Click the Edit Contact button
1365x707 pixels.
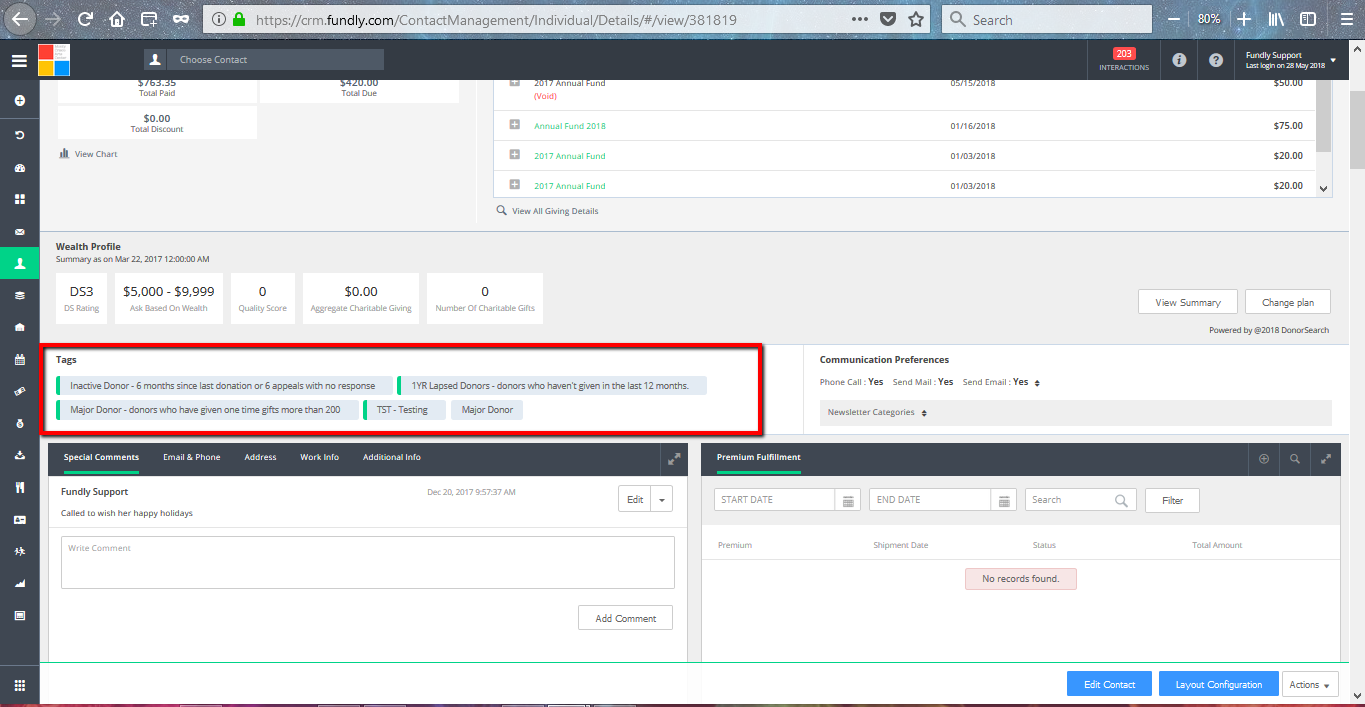click(1110, 684)
